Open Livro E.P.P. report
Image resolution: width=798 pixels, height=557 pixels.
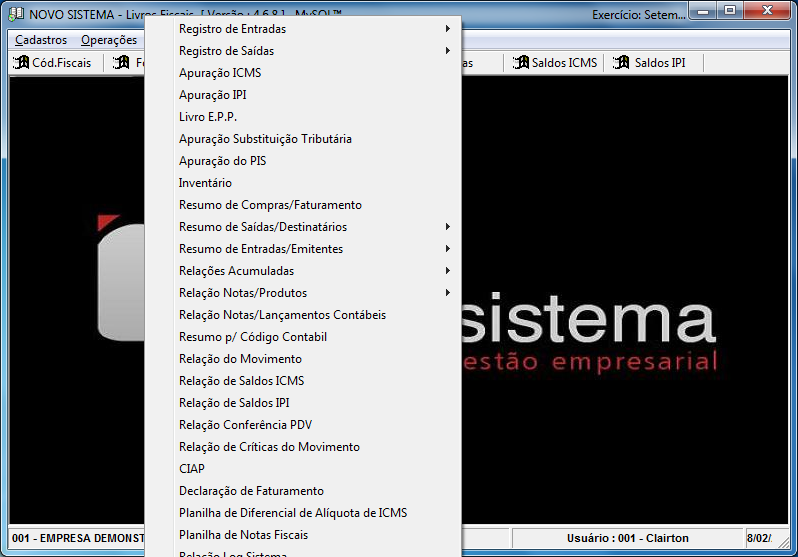point(303,117)
